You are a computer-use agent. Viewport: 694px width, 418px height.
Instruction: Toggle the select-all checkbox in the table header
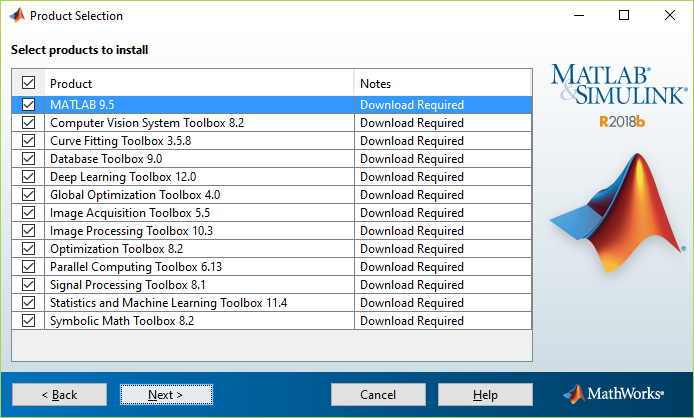point(28,83)
